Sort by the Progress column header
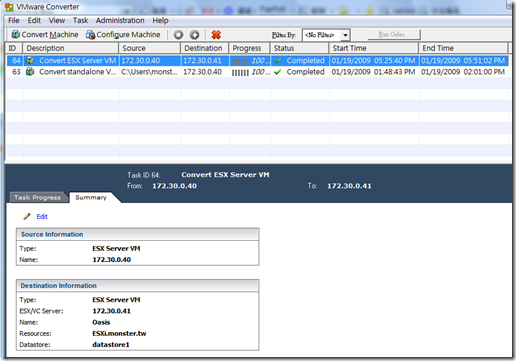This screenshot has height=361, width=516. point(249,48)
